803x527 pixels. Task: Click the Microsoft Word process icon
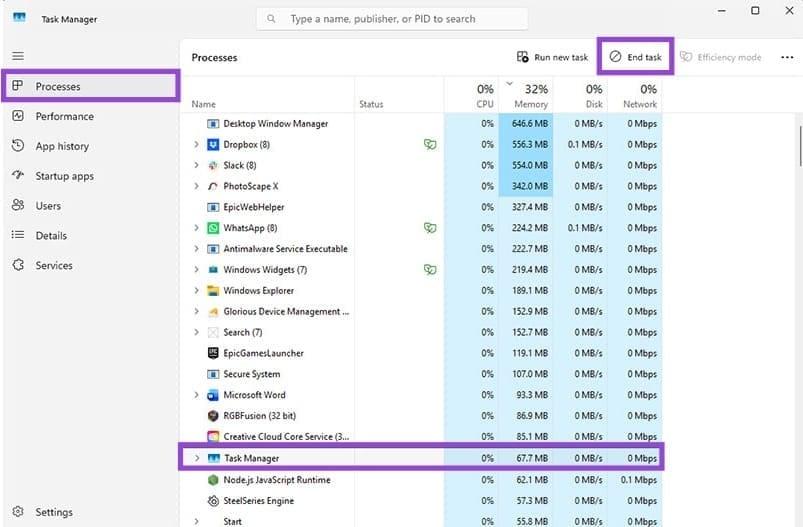[x=213, y=395]
